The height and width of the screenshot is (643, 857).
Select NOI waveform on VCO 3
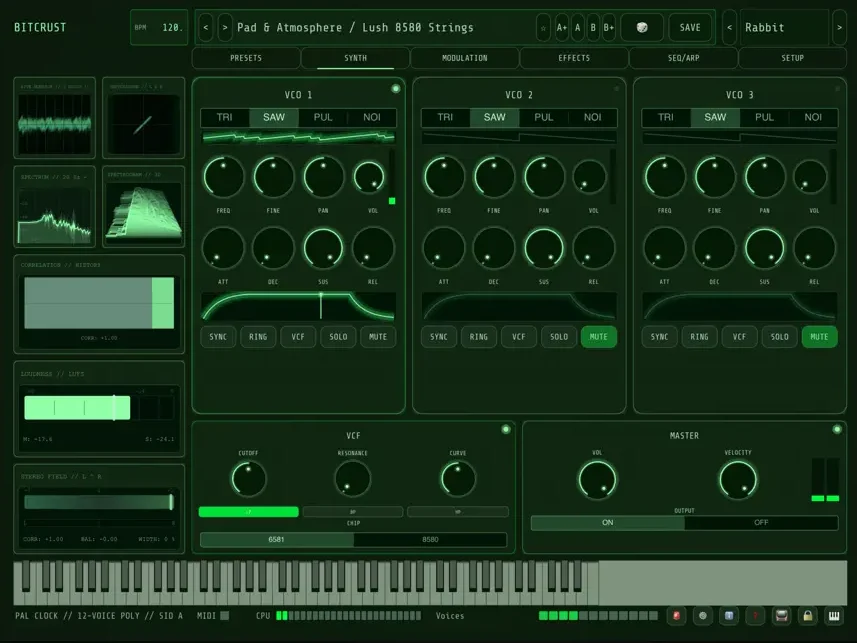pyautogui.click(x=813, y=117)
